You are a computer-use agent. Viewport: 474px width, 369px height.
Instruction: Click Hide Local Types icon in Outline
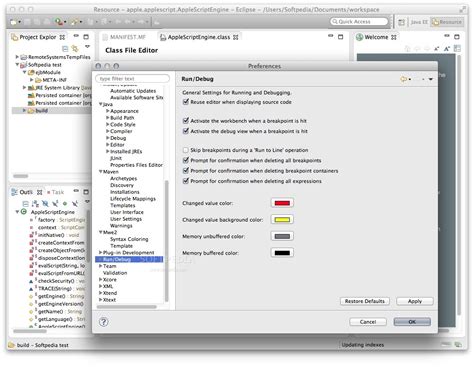[x=75, y=203]
